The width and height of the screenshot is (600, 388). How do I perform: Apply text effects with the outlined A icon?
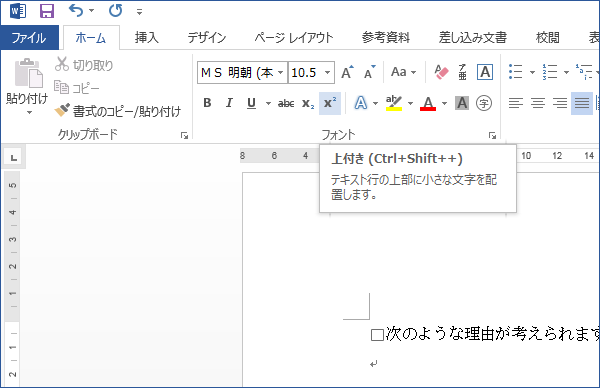360,103
